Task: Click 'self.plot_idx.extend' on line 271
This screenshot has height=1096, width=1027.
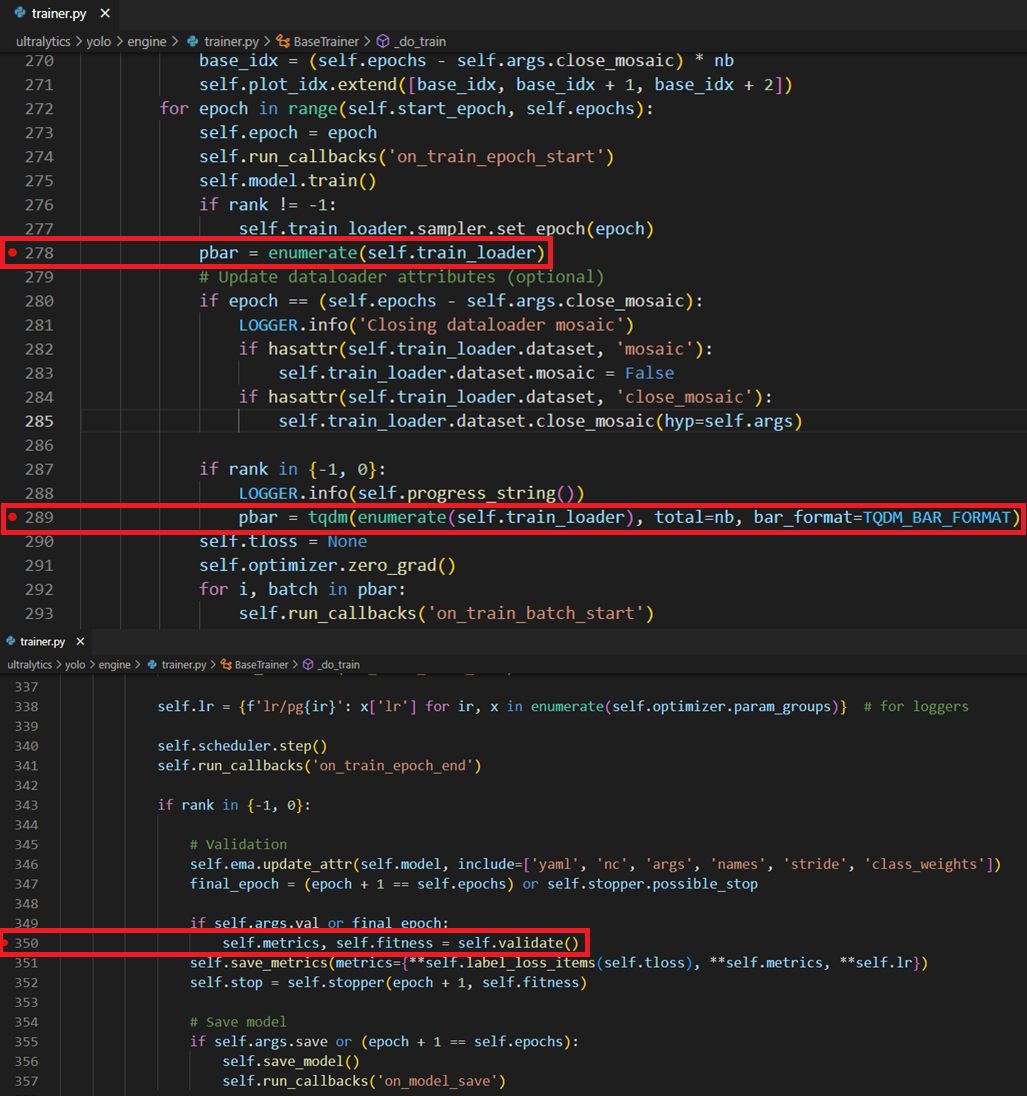Action: pyautogui.click(x=298, y=85)
